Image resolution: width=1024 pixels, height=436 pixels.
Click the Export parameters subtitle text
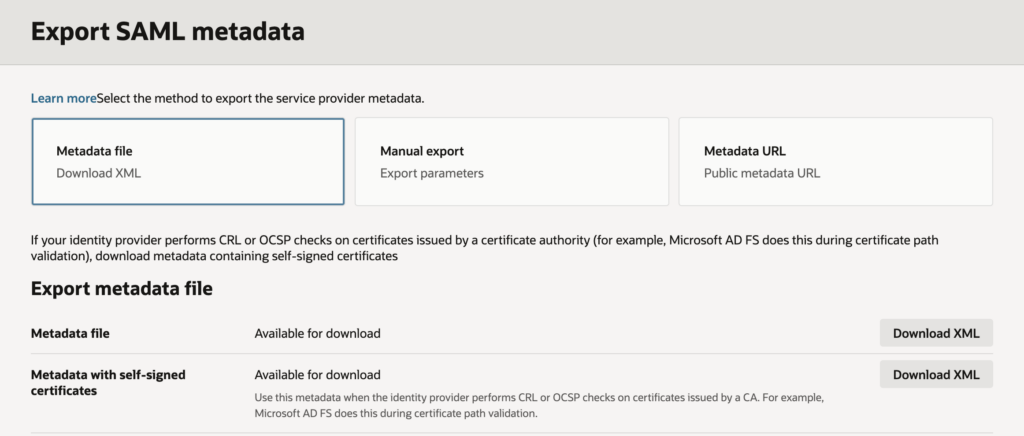[431, 173]
